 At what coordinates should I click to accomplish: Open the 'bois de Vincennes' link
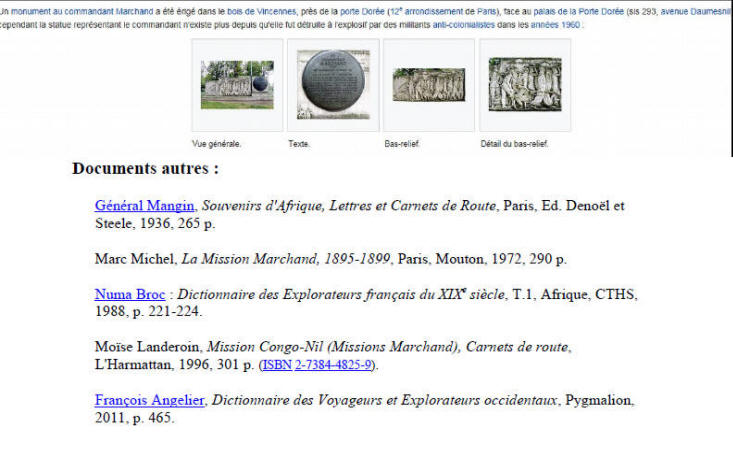pyautogui.click(x=263, y=8)
